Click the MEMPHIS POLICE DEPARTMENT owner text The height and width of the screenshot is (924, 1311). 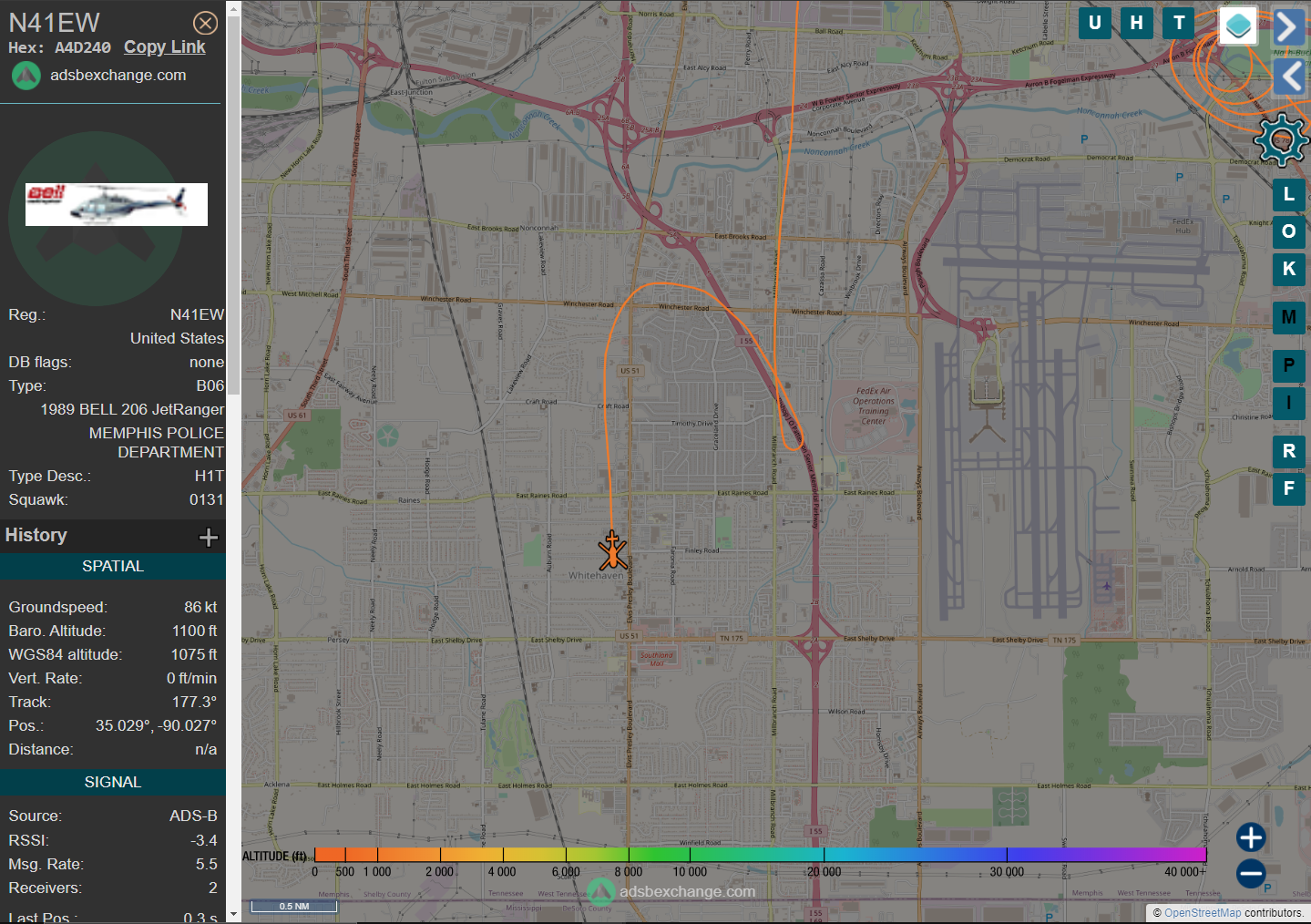tap(157, 442)
